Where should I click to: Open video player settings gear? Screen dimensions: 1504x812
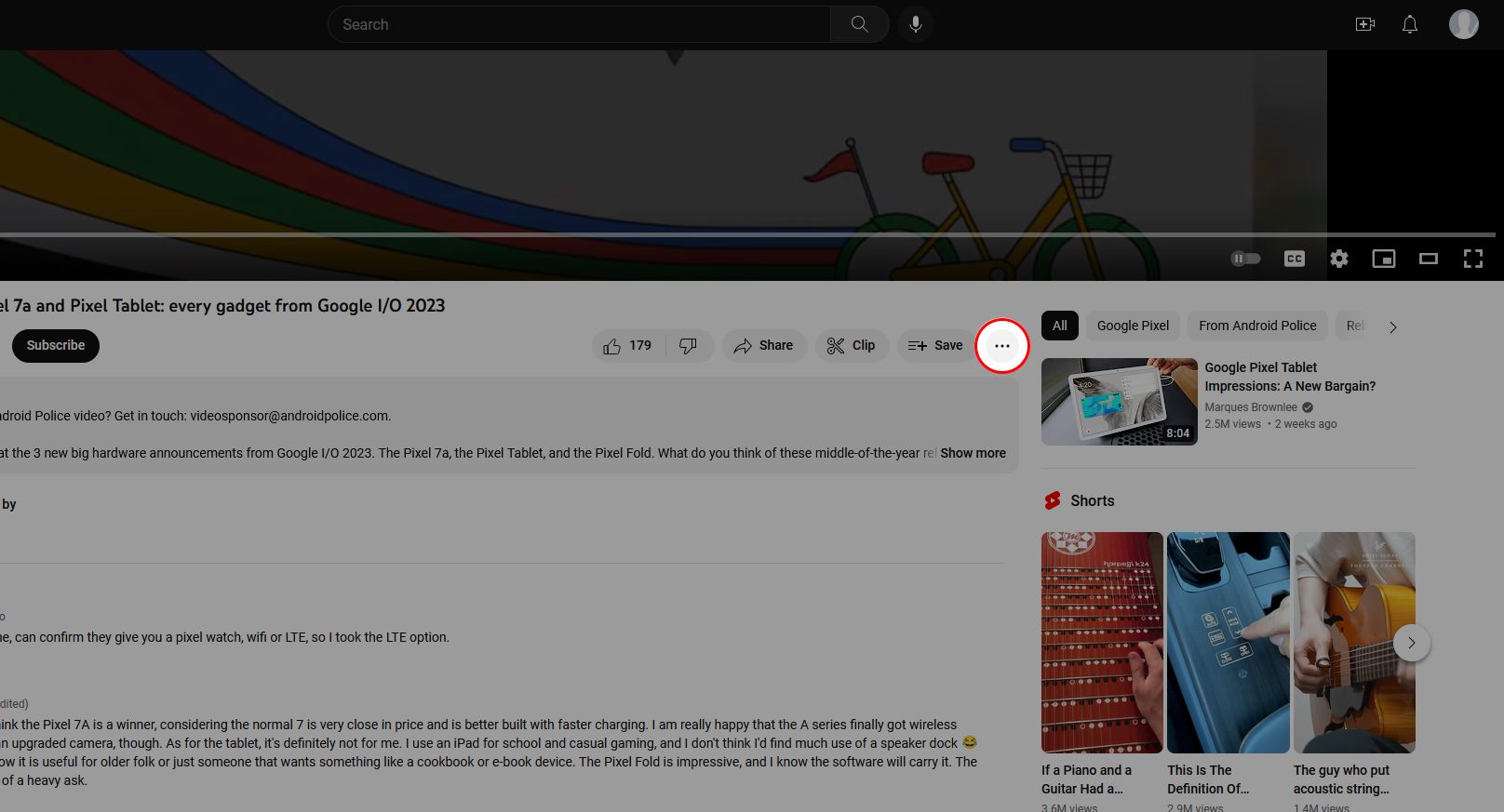(1339, 259)
